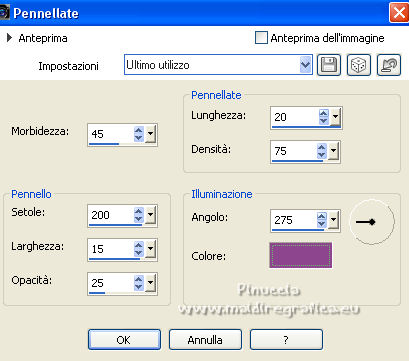This screenshot has width=409, height=361.
Task: Click the Pennellate app icon in title bar
Action: [4, 13]
